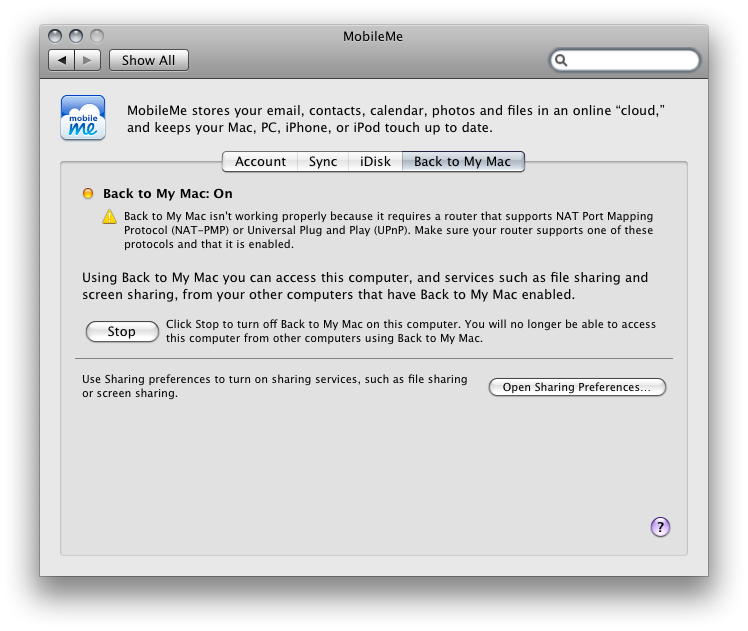Click the NAT-PMP router warning message
748x631 pixels.
(x=388, y=230)
